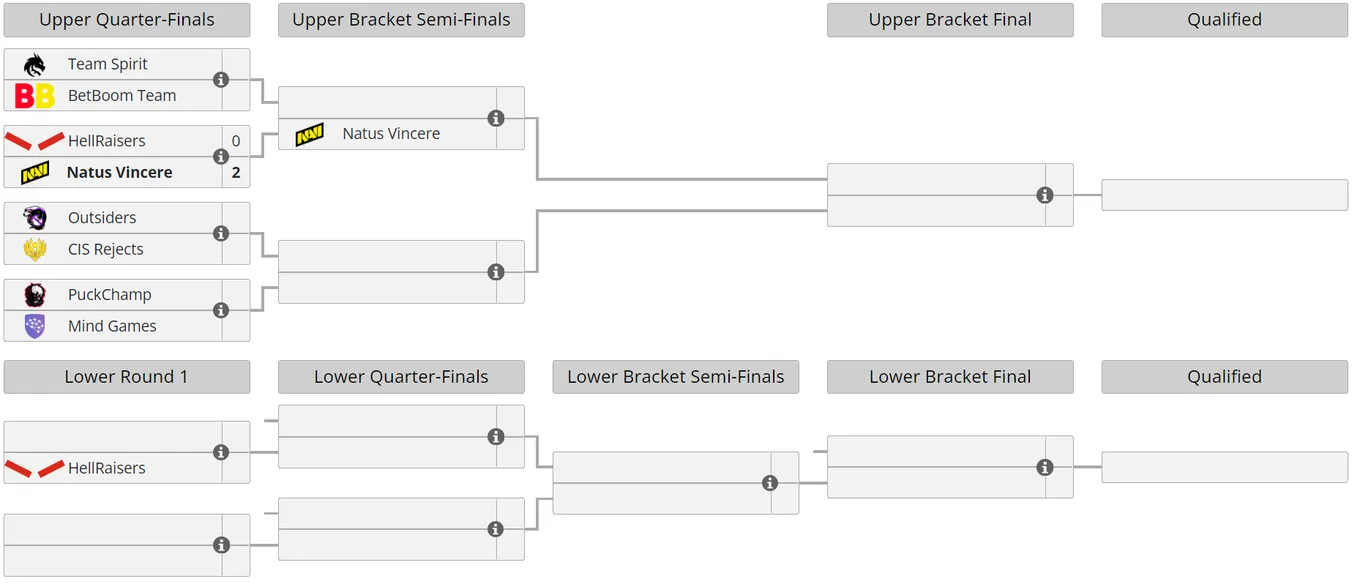The height and width of the screenshot is (584, 1360).
Task: Click the Team Spirit dragon logo
Action: (35, 65)
